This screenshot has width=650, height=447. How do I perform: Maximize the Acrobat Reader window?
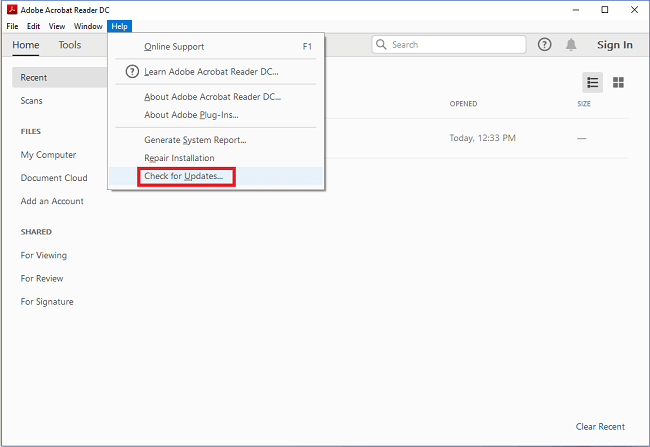tap(605, 10)
